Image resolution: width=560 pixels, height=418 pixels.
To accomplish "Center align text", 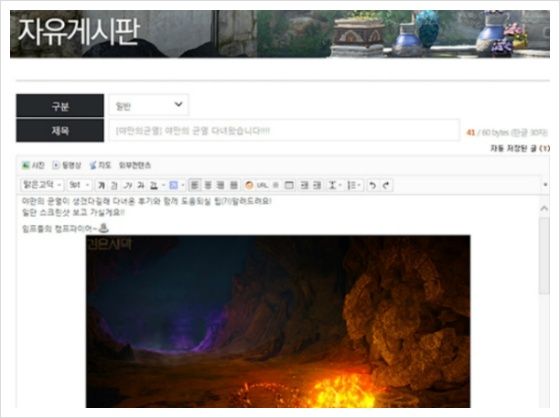I will click(x=208, y=185).
